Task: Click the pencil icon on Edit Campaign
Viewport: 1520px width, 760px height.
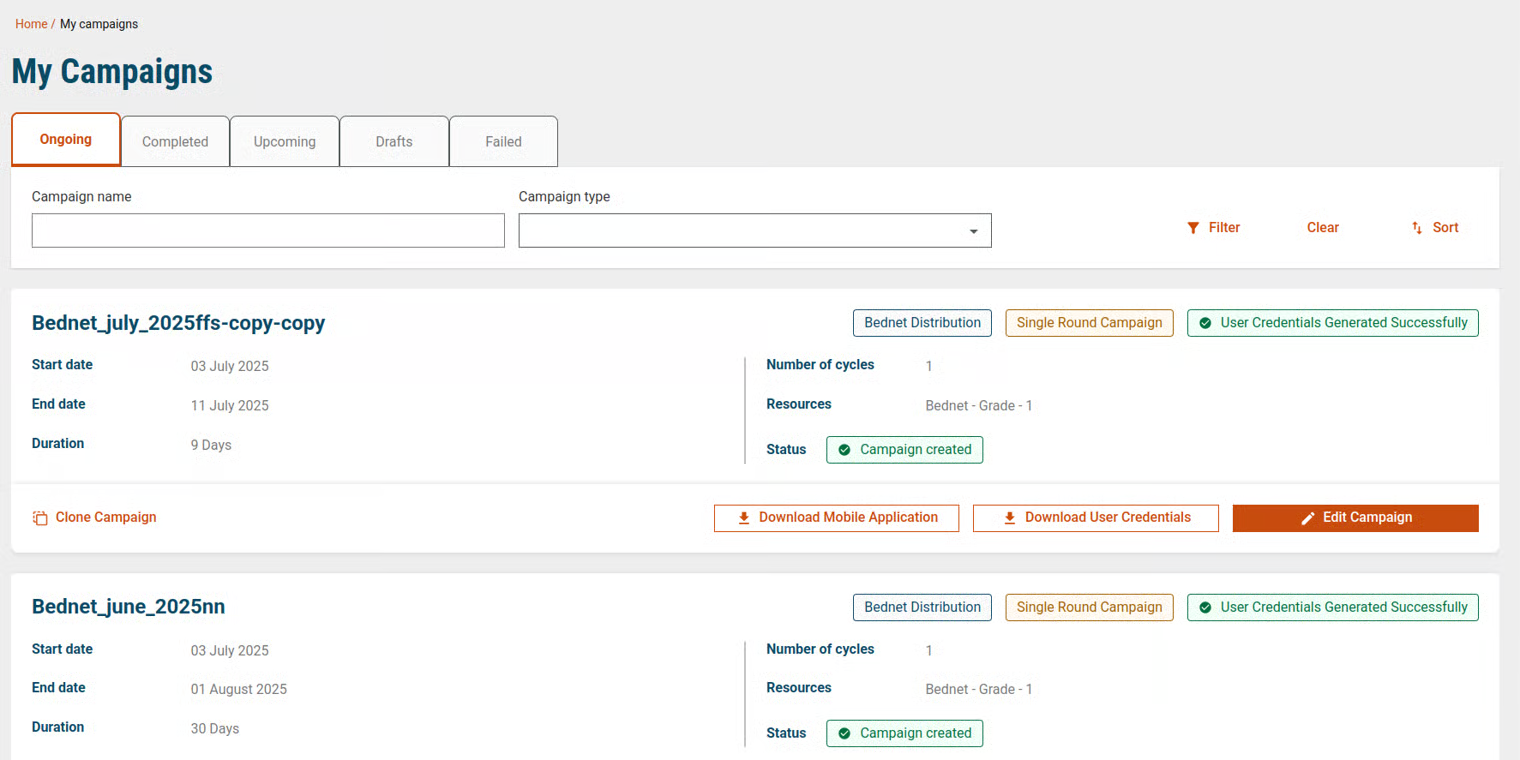Action: click(x=1307, y=518)
